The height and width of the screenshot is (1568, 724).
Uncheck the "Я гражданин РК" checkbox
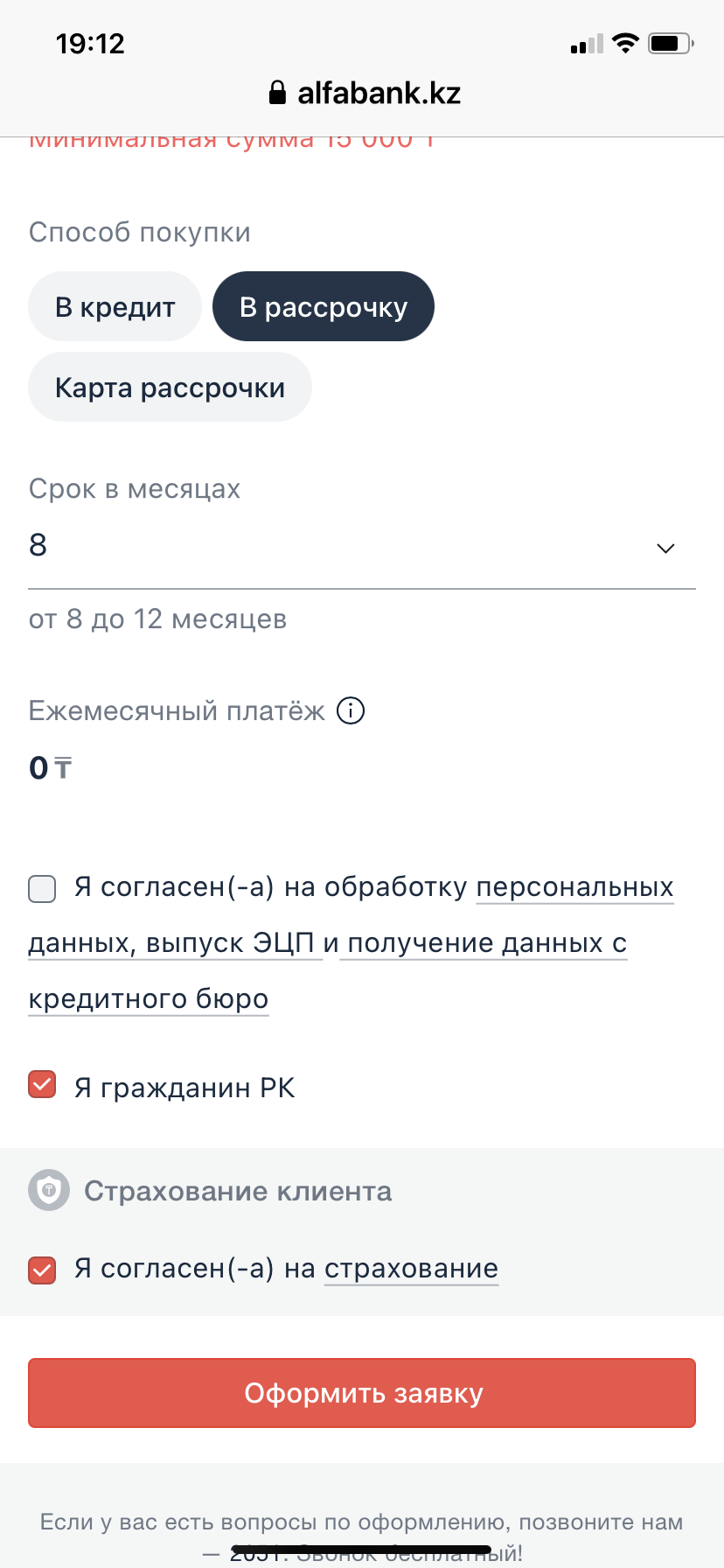(x=42, y=1085)
